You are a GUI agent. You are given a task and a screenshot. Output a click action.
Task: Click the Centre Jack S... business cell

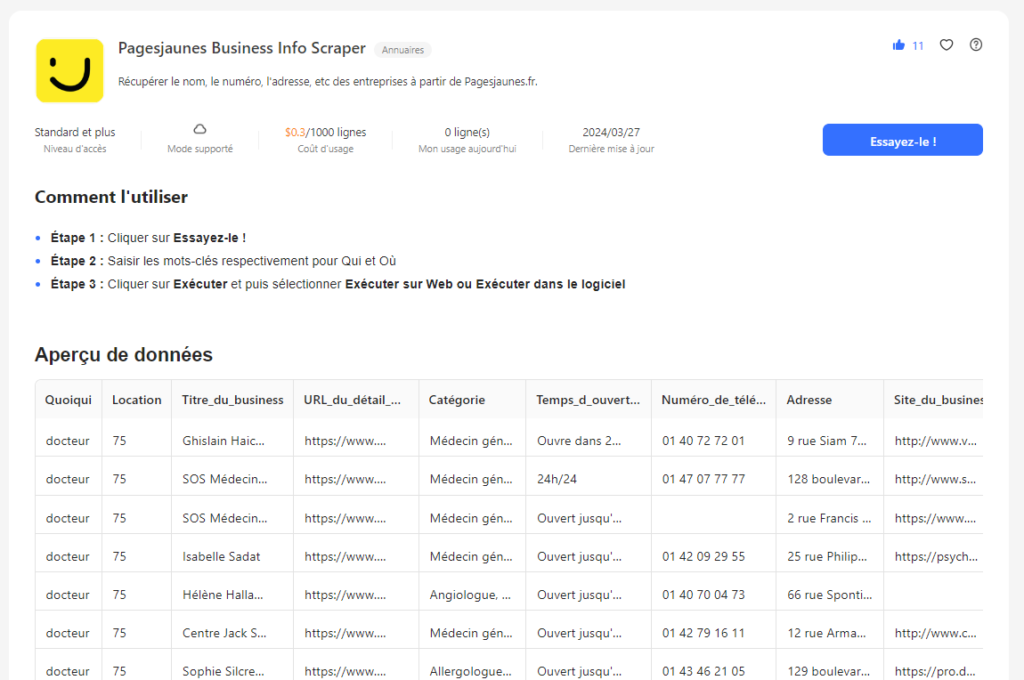[x=232, y=633]
